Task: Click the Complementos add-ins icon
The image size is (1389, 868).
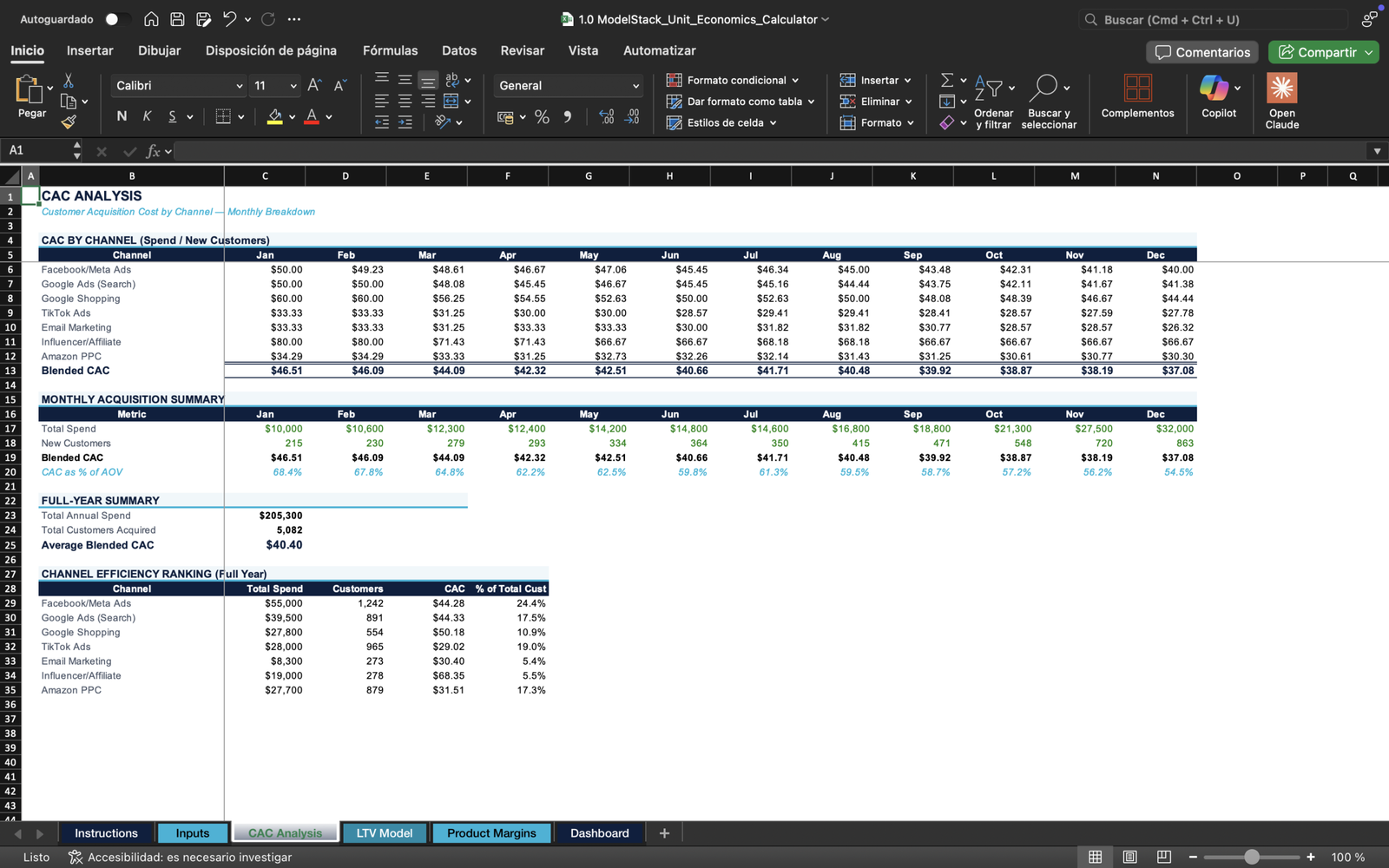Action: (1137, 88)
